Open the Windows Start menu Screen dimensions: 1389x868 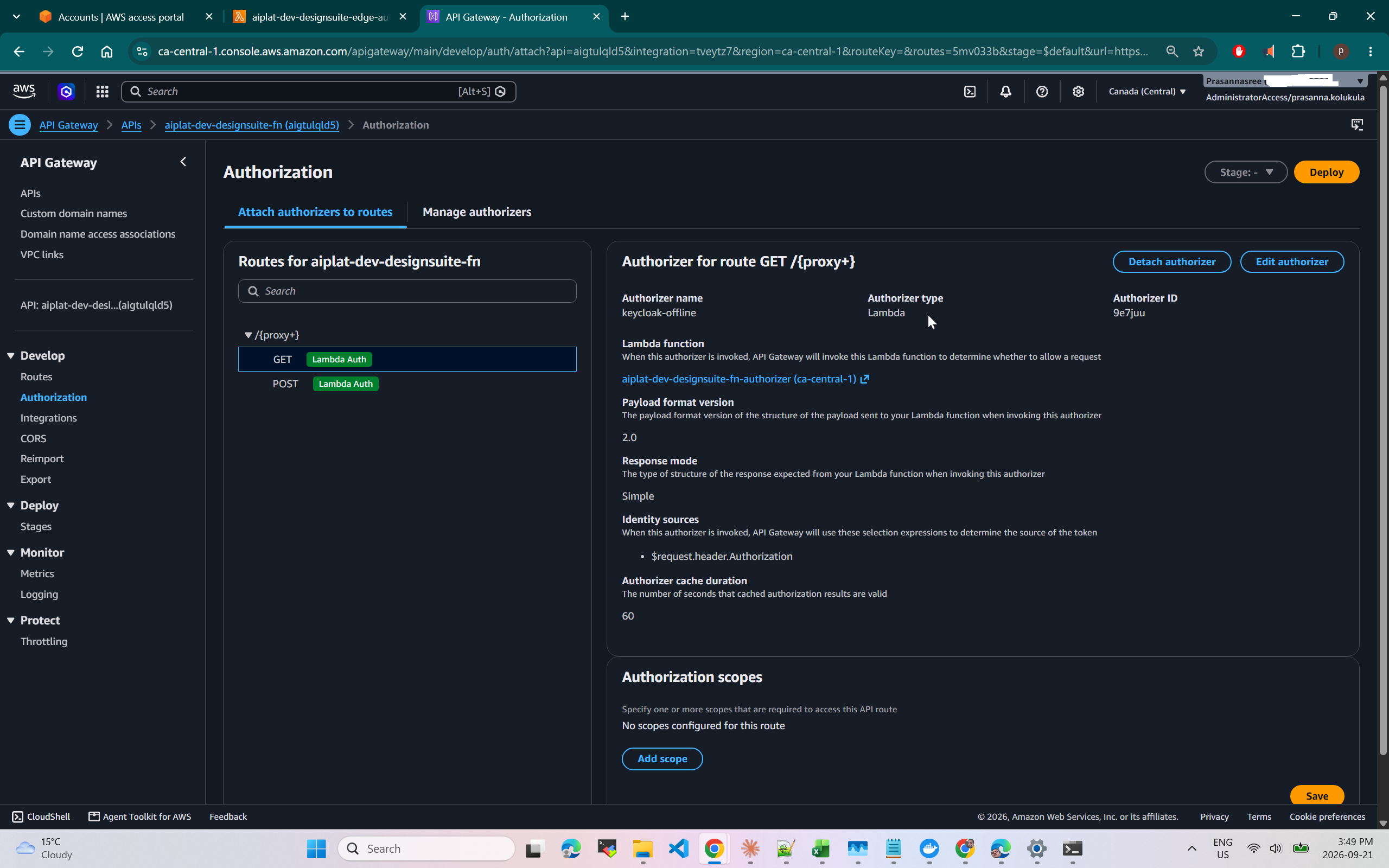click(316, 848)
